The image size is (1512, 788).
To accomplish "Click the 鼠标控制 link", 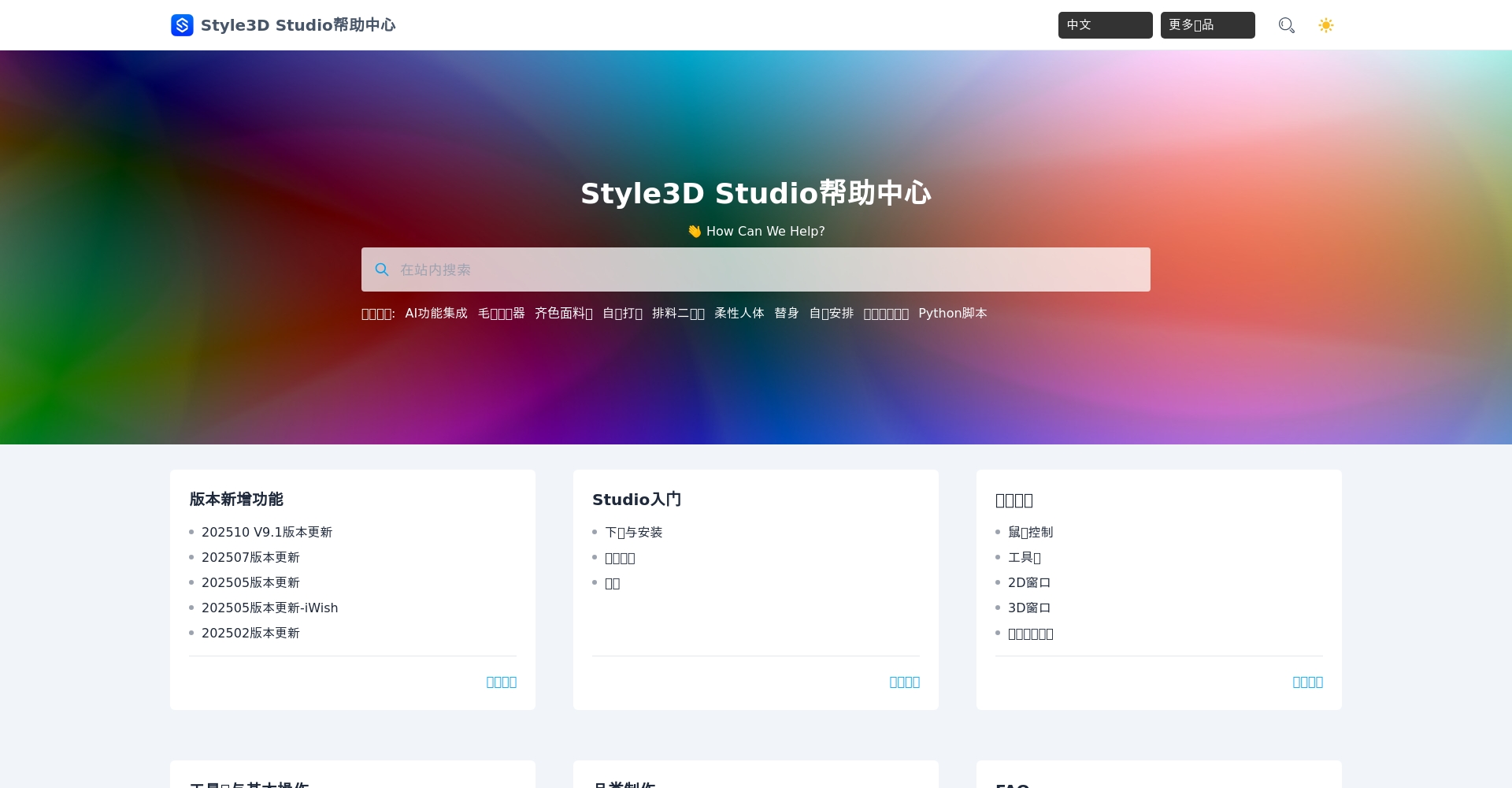I will 1031,532.
